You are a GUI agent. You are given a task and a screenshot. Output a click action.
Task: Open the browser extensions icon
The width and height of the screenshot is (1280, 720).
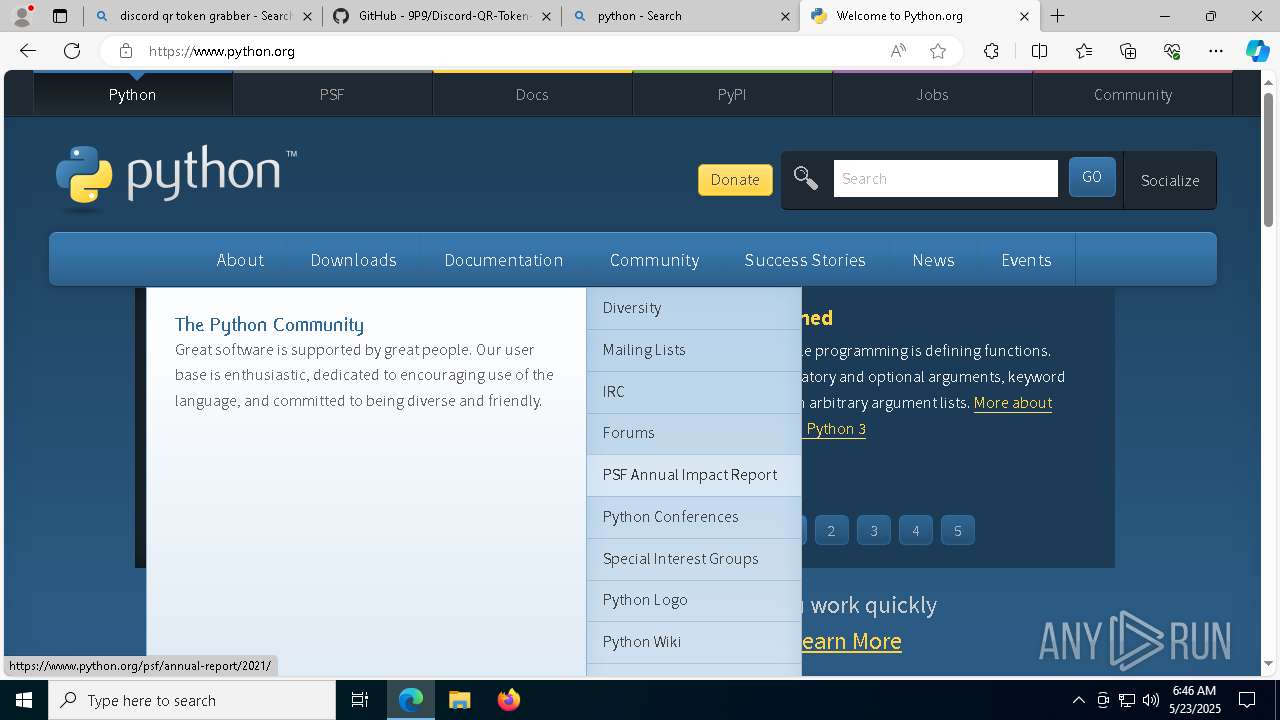pyautogui.click(x=991, y=51)
